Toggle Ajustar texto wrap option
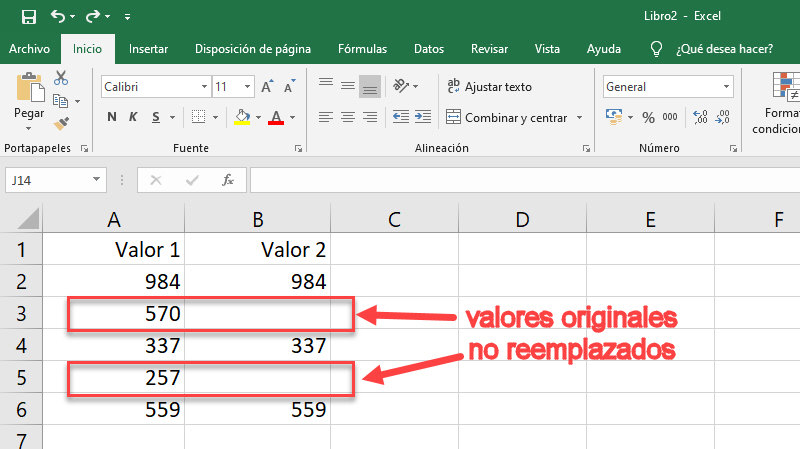This screenshot has height=449, width=800. tap(489, 87)
